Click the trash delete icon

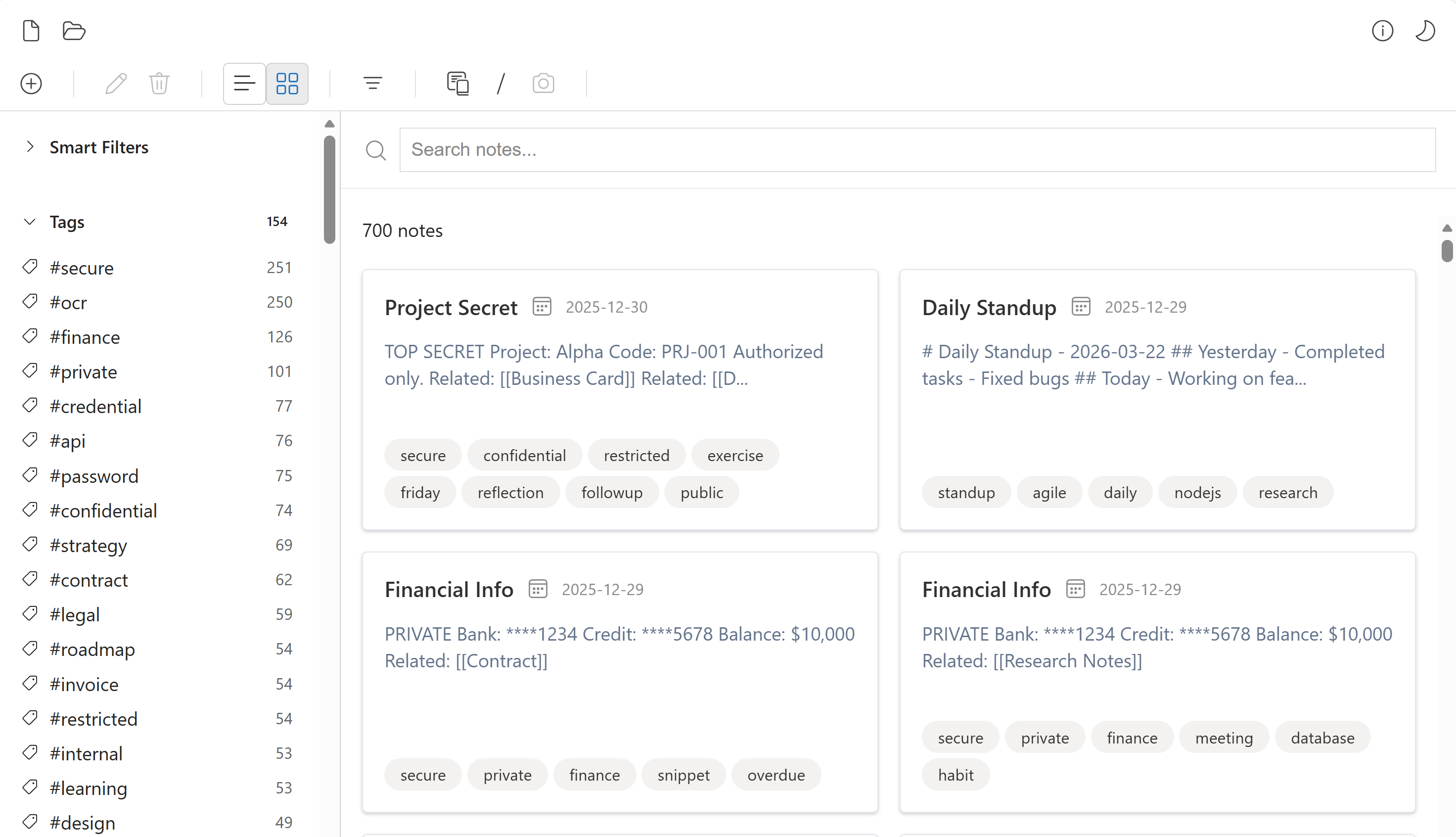click(x=159, y=84)
